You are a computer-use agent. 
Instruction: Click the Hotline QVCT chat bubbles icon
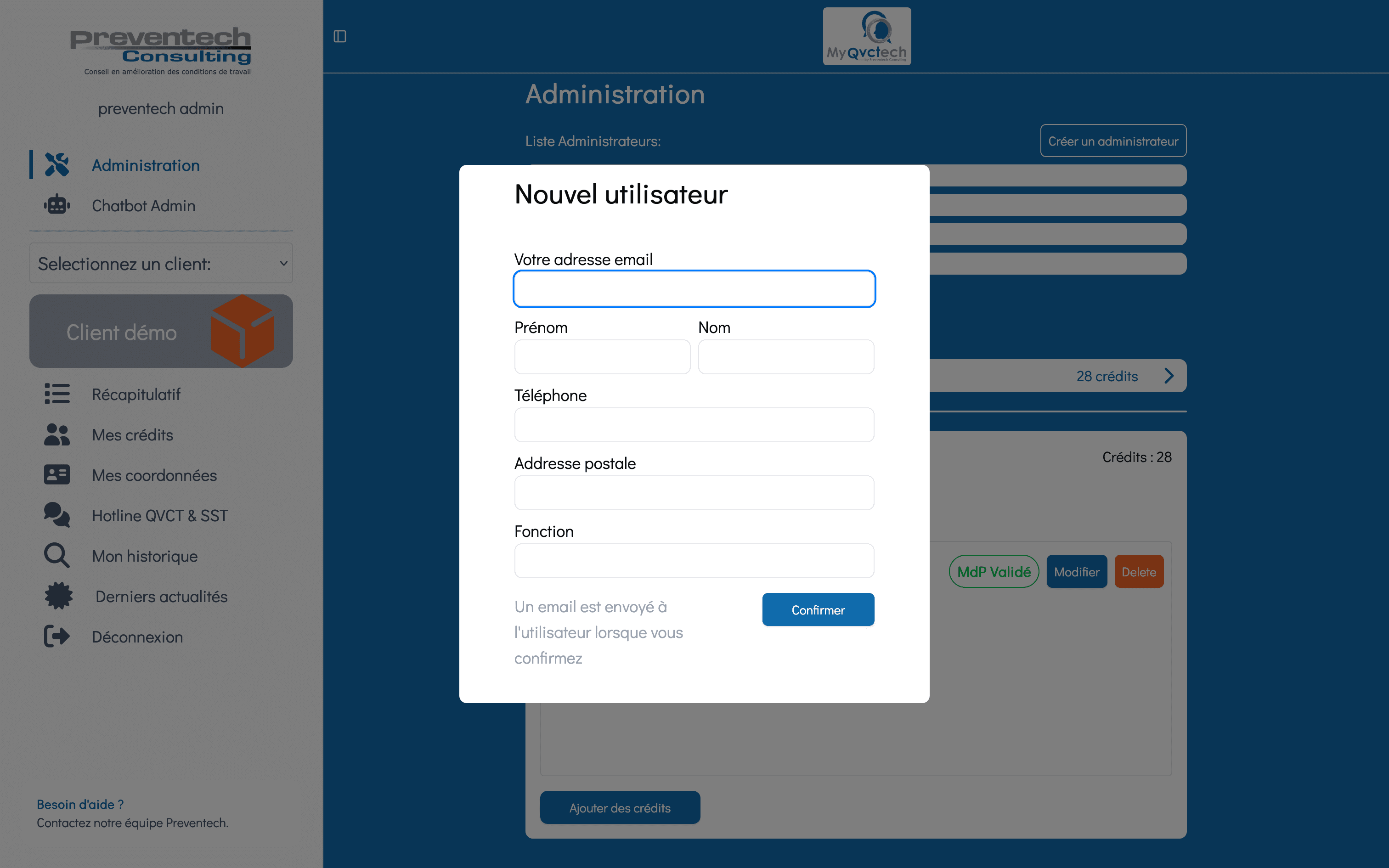(57, 515)
